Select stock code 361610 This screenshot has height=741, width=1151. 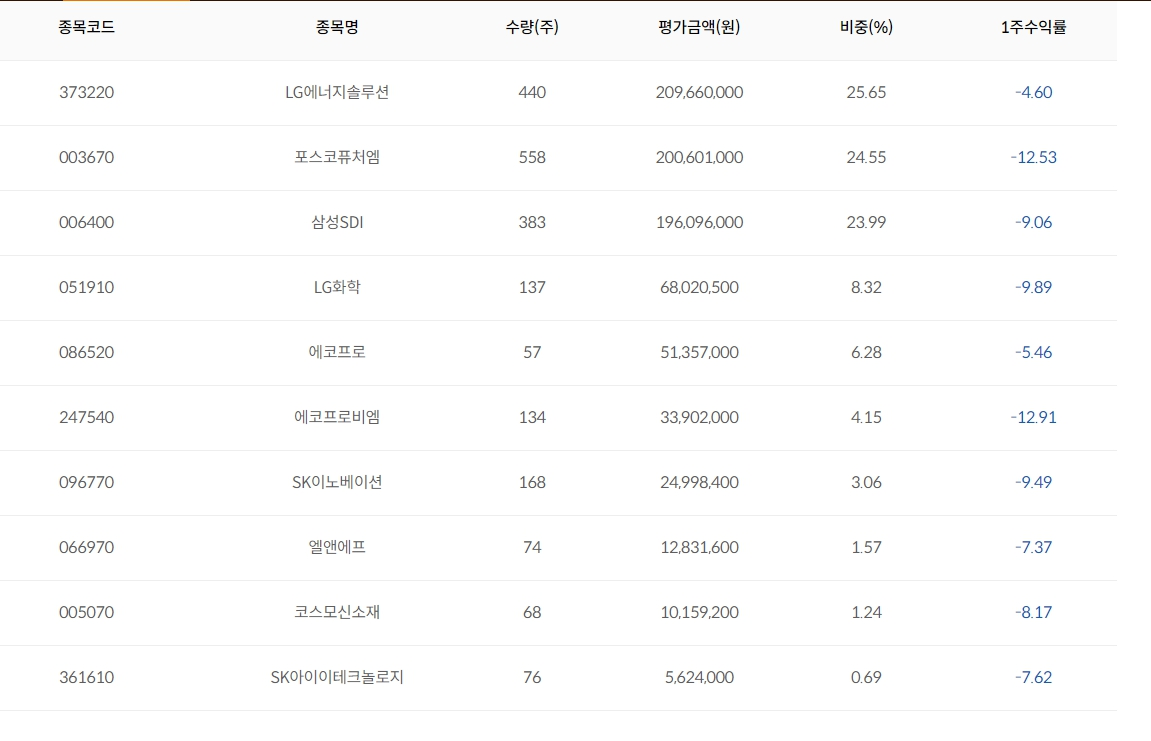[x=87, y=678]
